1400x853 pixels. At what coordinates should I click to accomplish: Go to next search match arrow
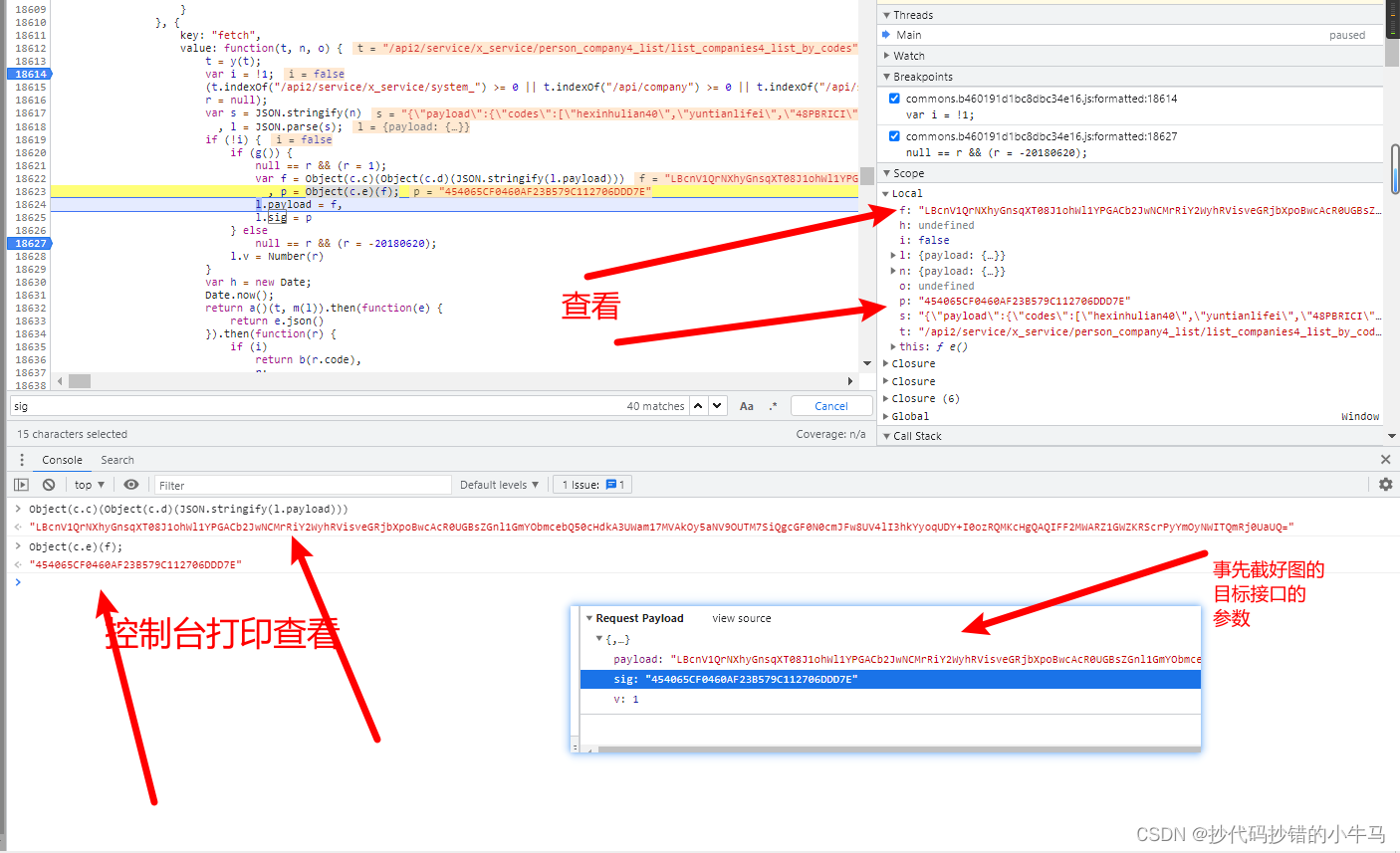[x=718, y=406]
